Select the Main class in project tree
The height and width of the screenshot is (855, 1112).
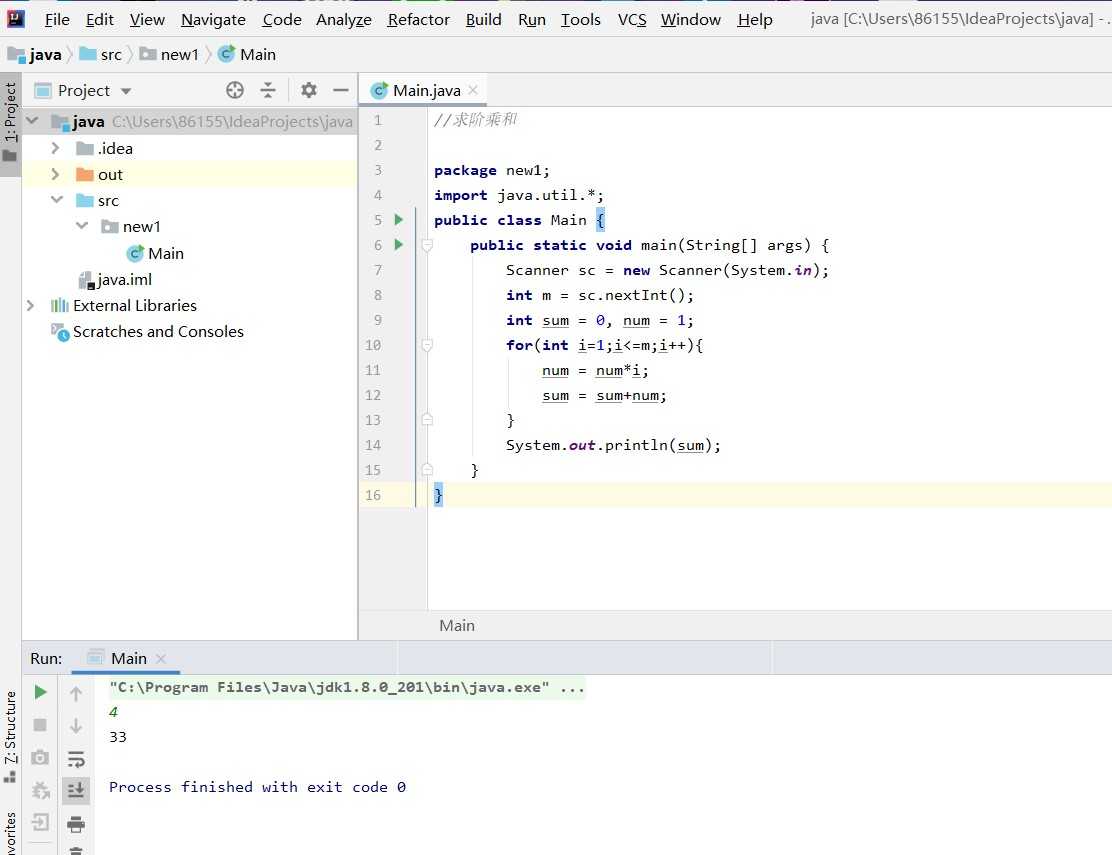coord(155,253)
